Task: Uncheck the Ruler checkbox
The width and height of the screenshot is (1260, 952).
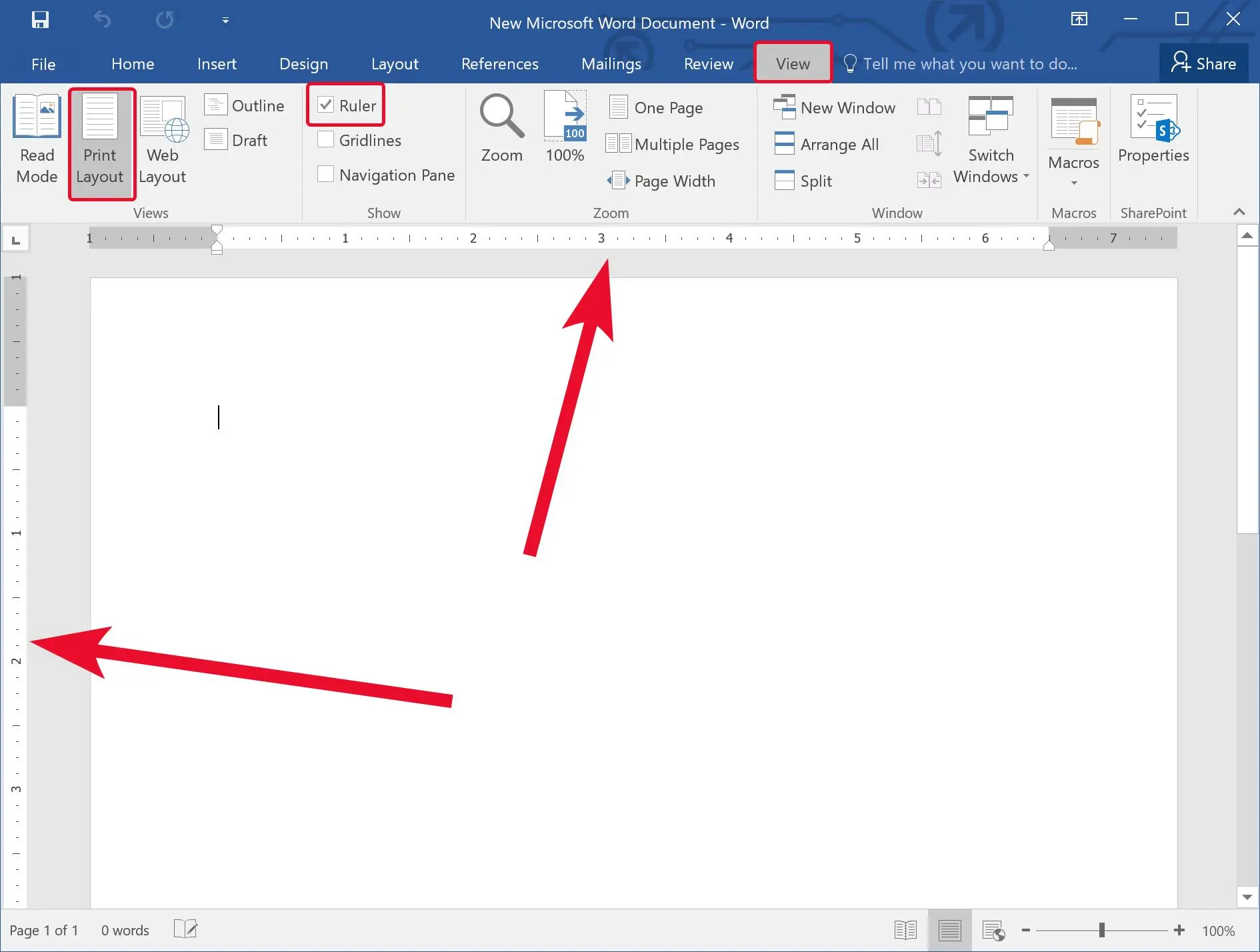Action: coord(325,105)
